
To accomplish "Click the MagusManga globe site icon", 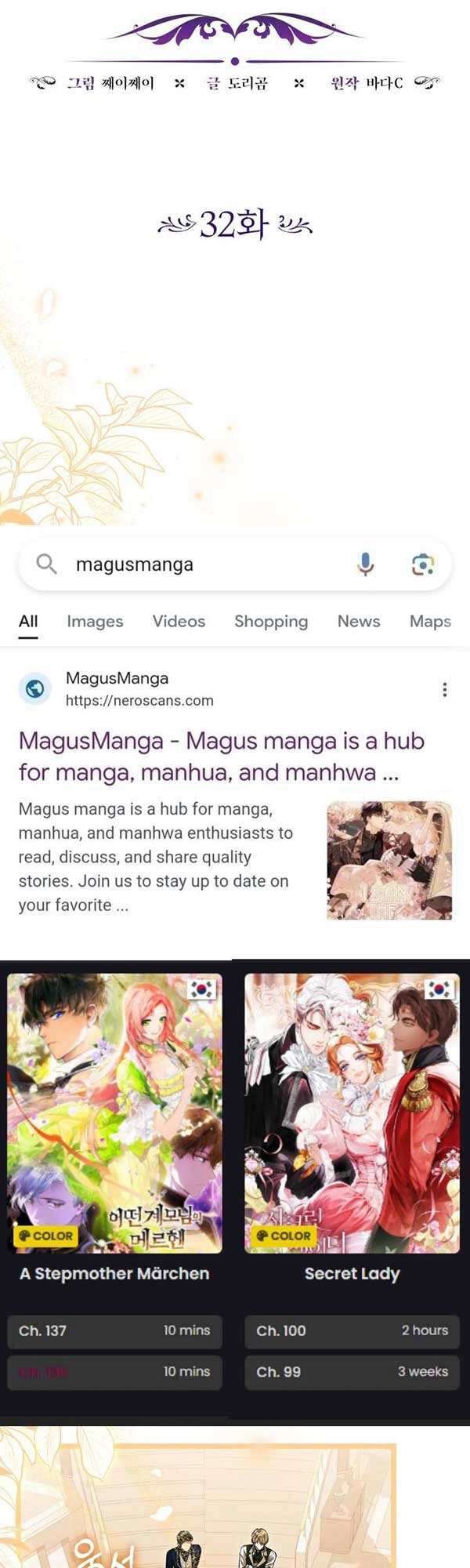I will [35, 688].
